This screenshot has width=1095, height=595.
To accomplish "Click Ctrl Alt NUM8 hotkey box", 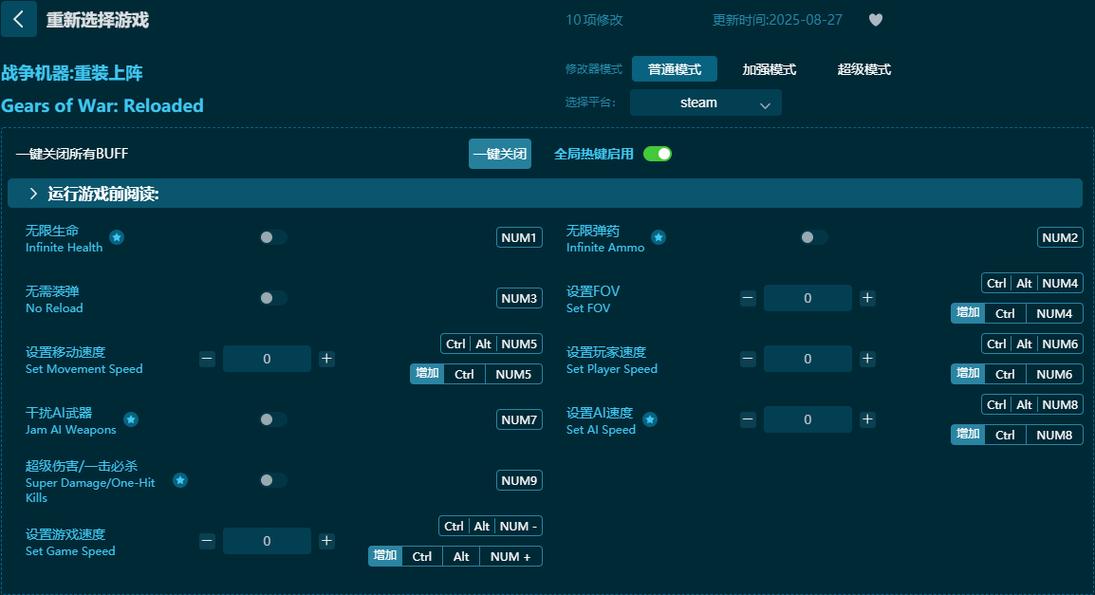I will click(1032, 404).
